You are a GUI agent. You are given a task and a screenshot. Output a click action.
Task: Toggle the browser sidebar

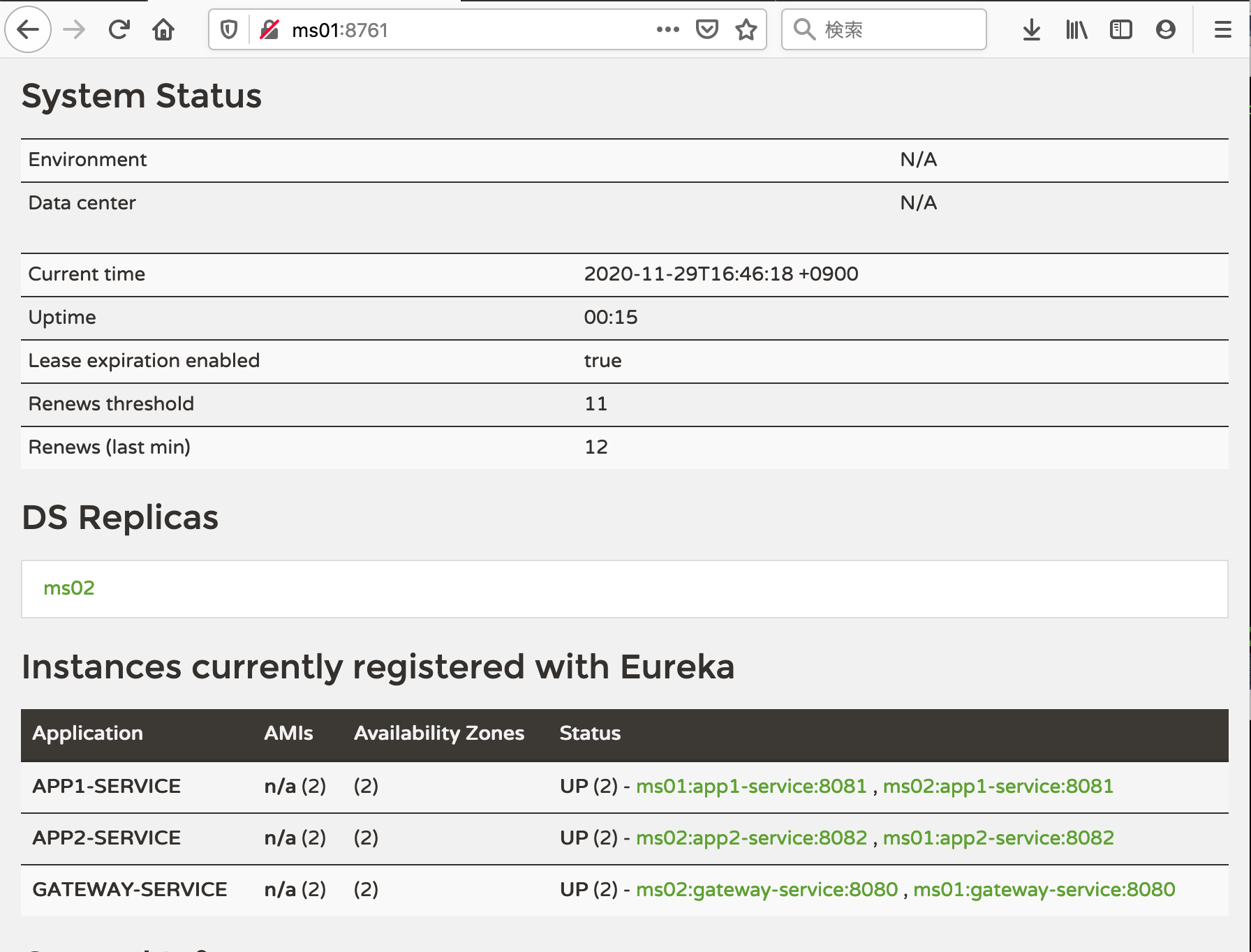pos(1121,29)
